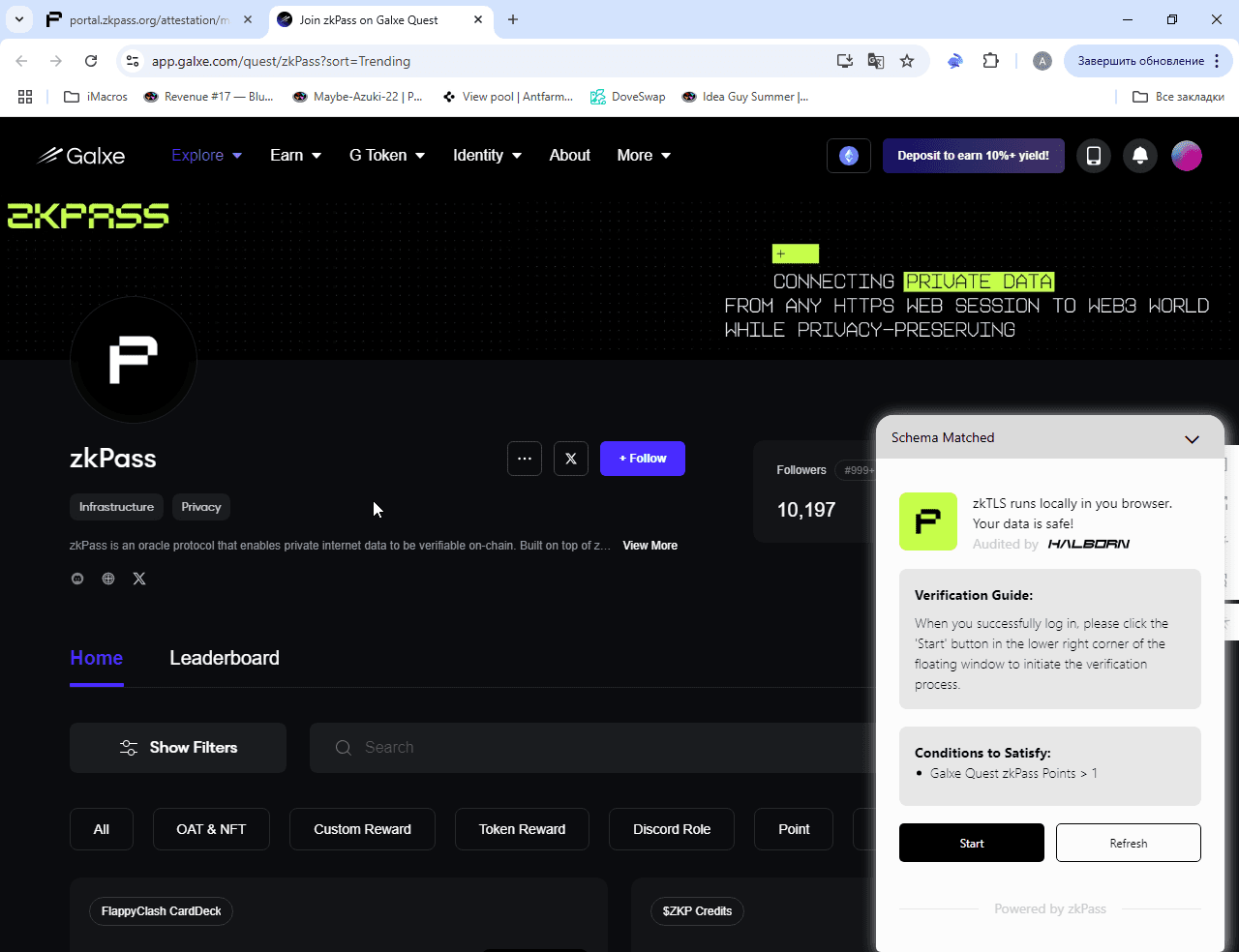The image size is (1239, 952).
Task: Go forward in browser history
Action: (56, 61)
